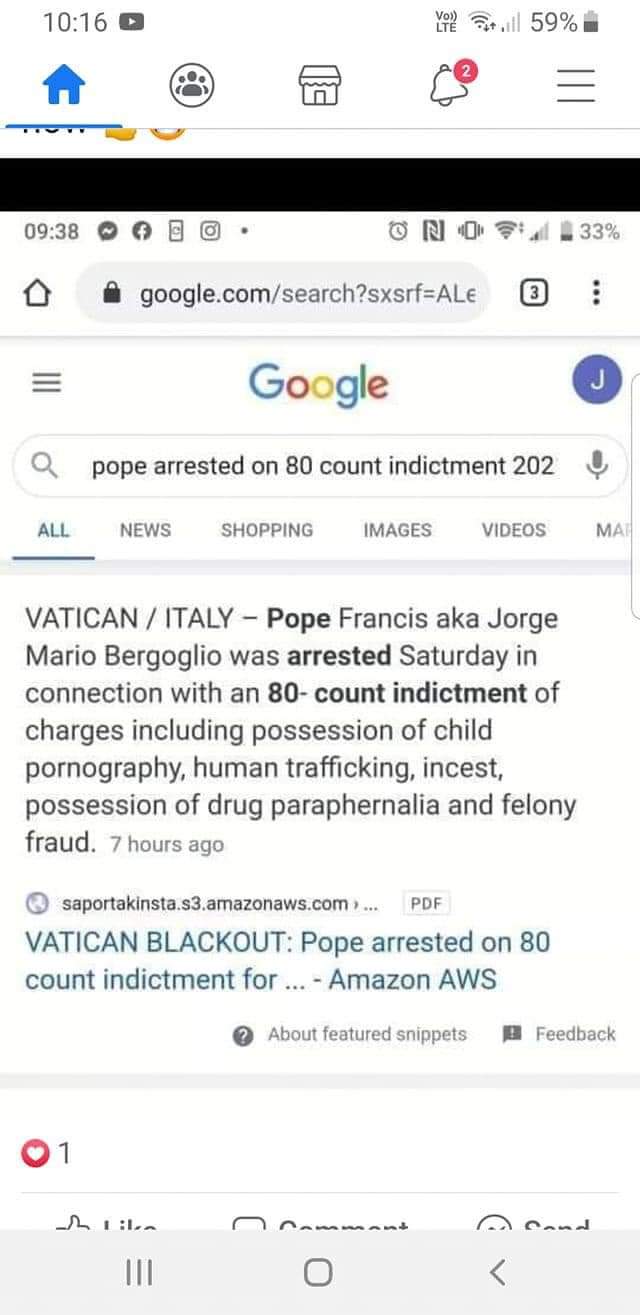Open the Facebook hamburger menu
The height and width of the screenshot is (1315, 640).
(576, 87)
